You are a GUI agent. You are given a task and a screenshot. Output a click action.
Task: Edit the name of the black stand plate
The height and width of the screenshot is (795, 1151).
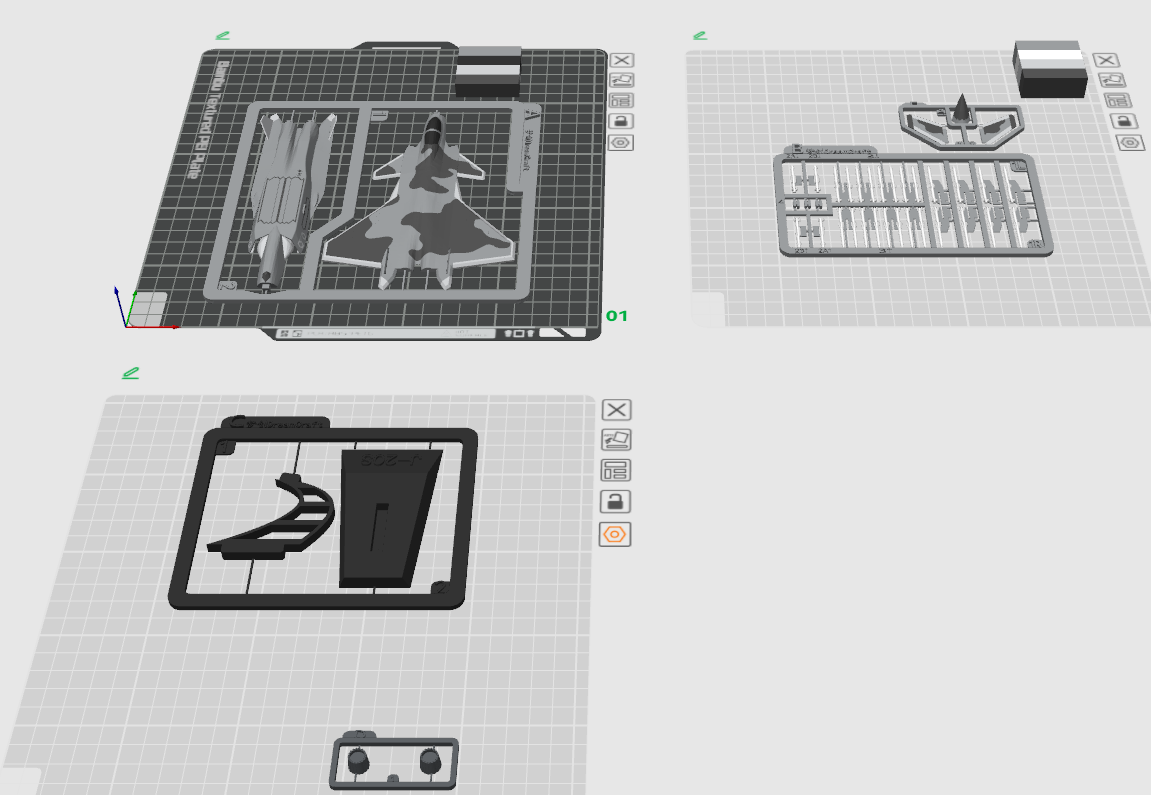[x=131, y=373]
